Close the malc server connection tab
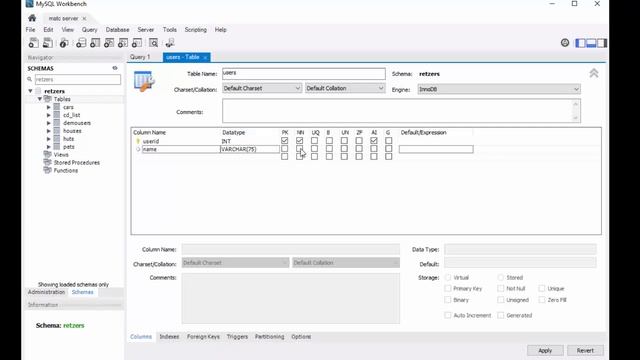Viewport: 640px width, 360px height. pos(84,18)
